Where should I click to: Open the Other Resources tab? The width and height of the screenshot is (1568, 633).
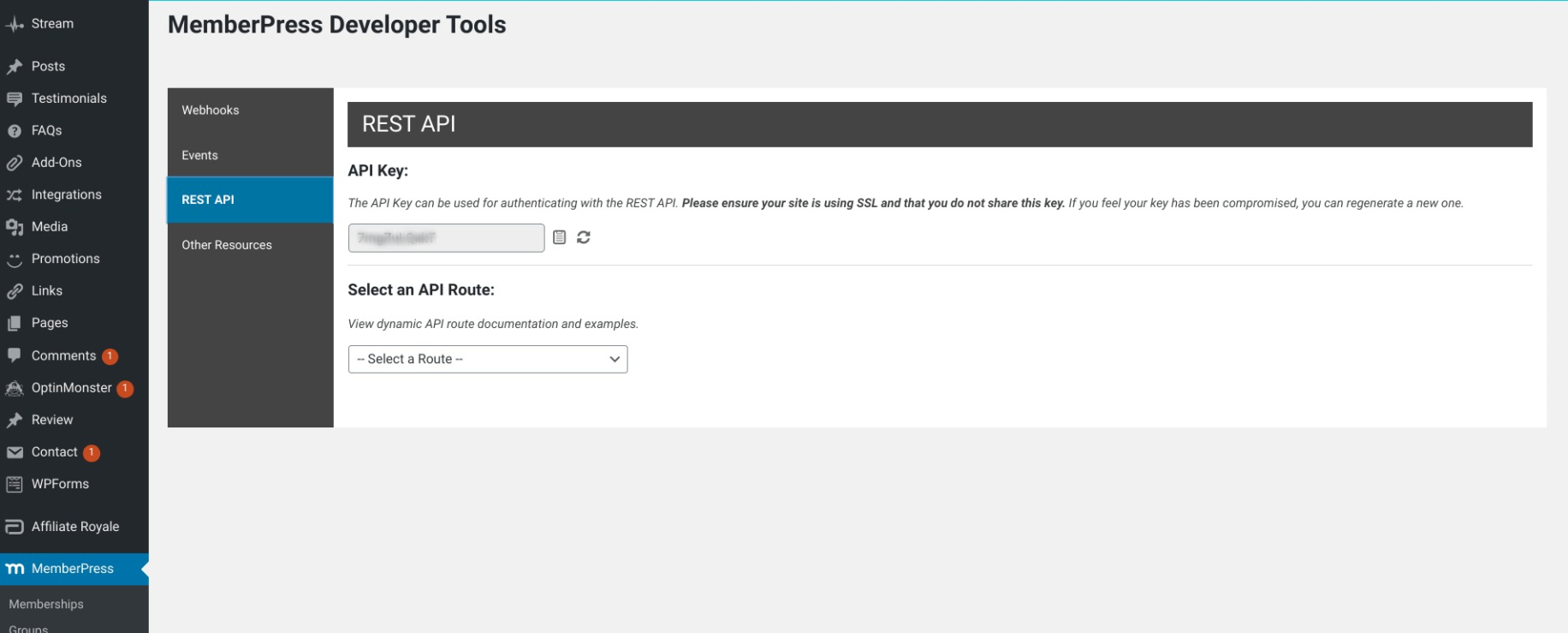pyautogui.click(x=250, y=245)
